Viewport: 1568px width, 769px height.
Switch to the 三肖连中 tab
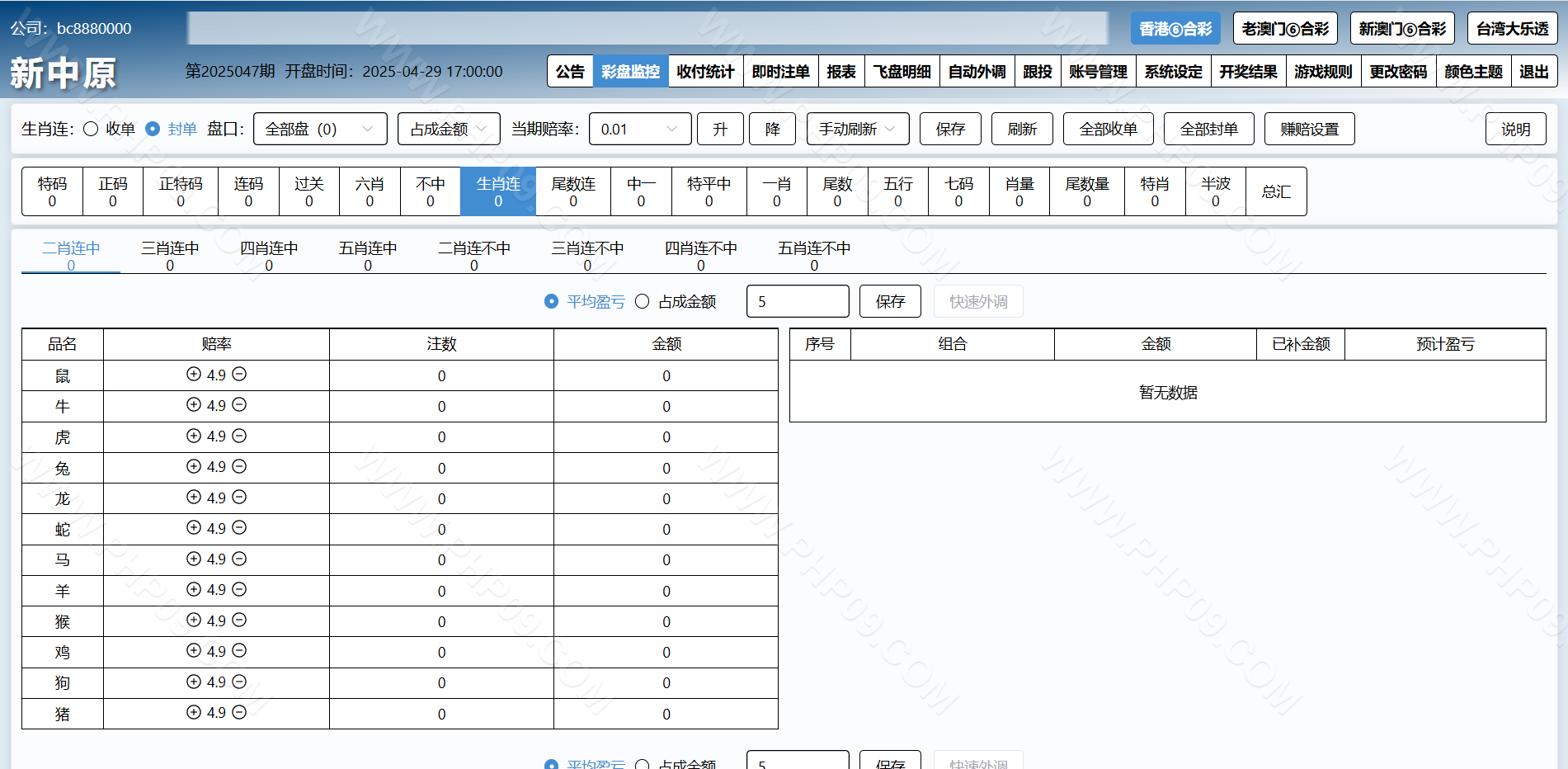170,255
